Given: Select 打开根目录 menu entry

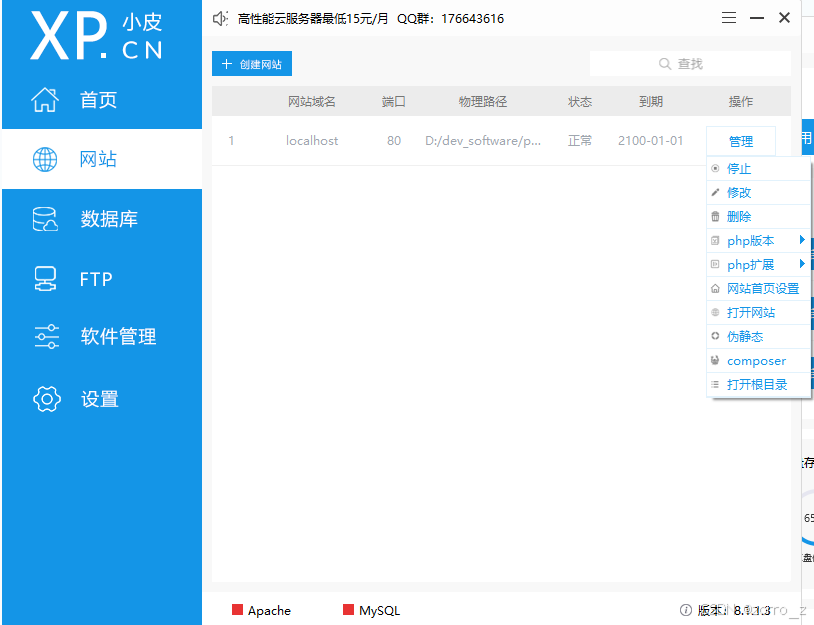Looking at the screenshot, I should coord(758,385).
